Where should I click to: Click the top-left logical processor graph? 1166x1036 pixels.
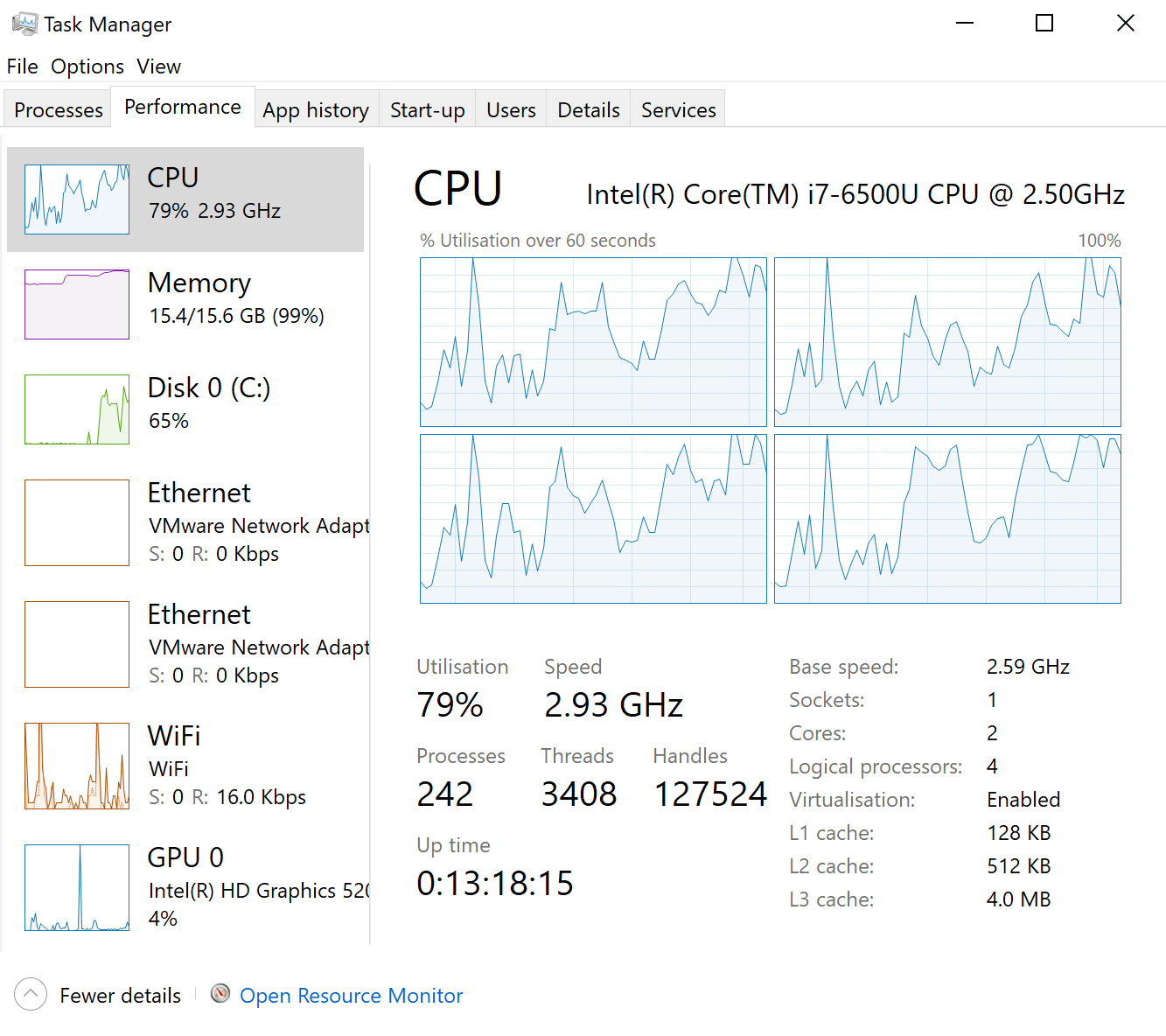coord(593,342)
